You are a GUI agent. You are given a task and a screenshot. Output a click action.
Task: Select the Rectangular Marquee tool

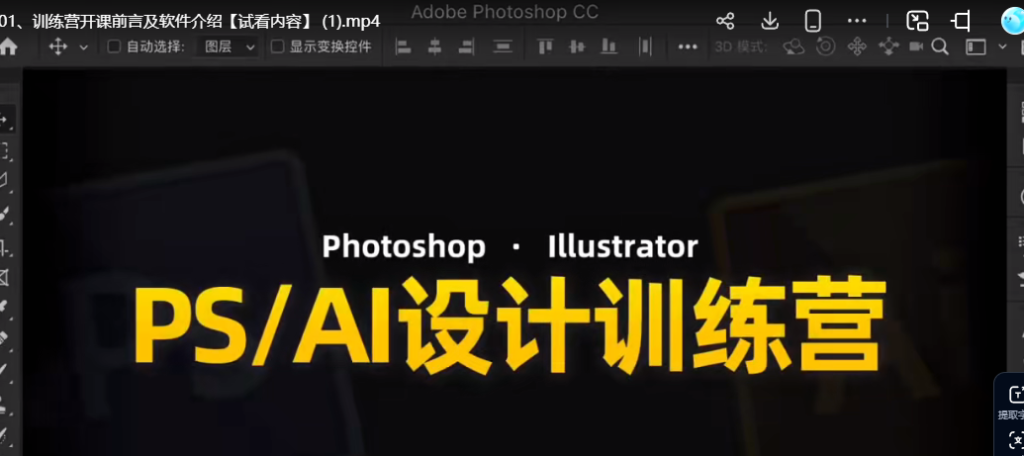point(5,150)
